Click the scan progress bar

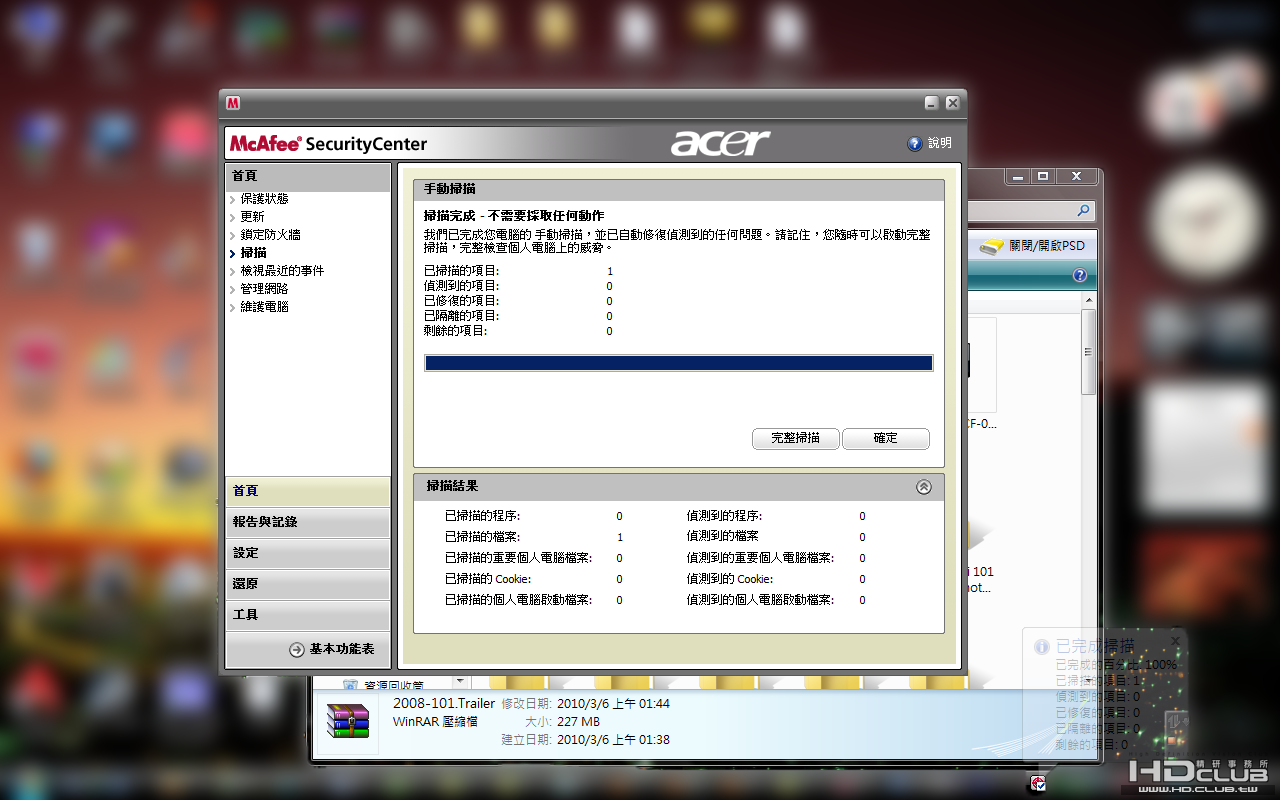tap(679, 363)
